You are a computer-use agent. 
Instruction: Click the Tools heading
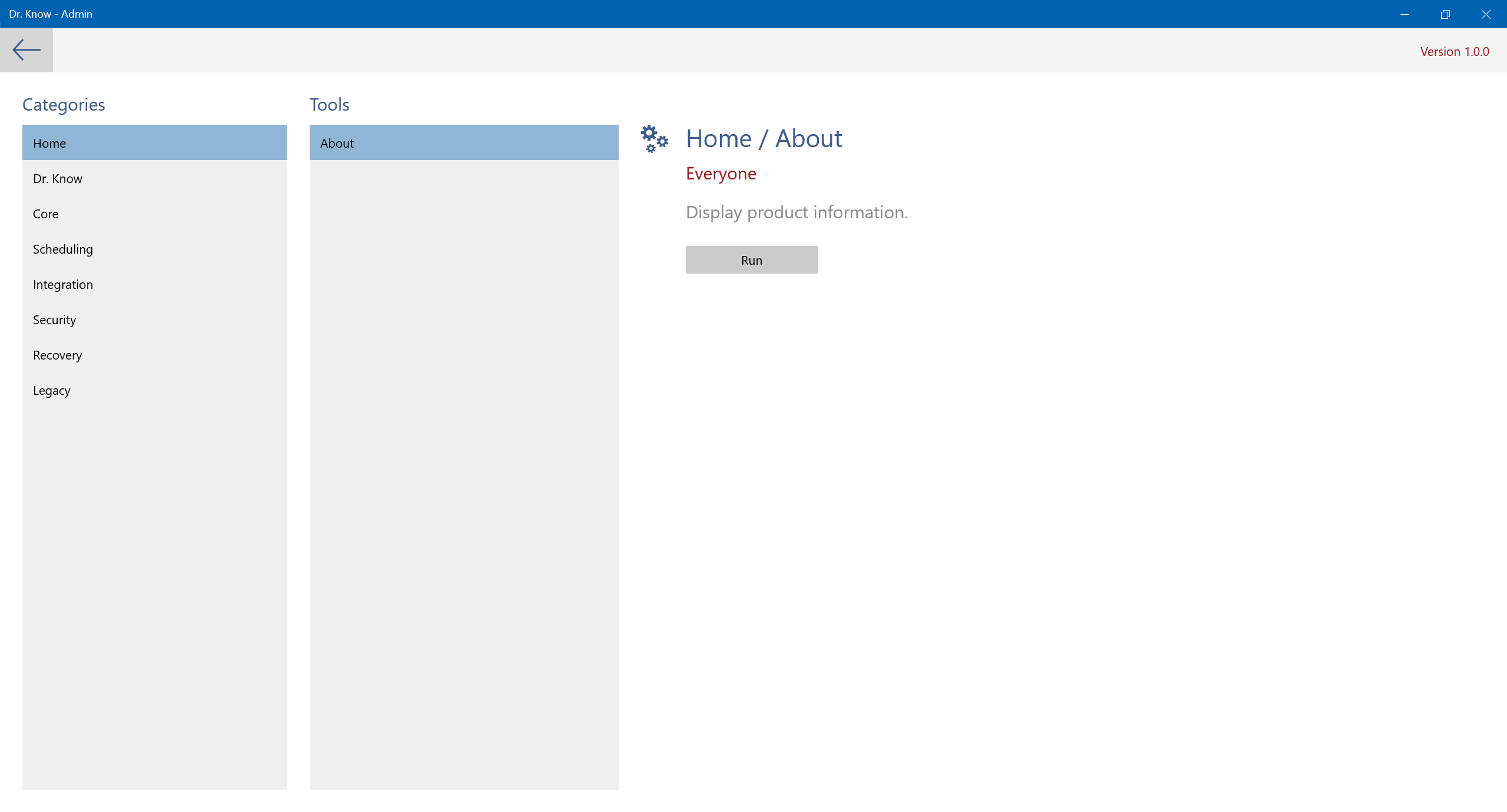click(329, 105)
